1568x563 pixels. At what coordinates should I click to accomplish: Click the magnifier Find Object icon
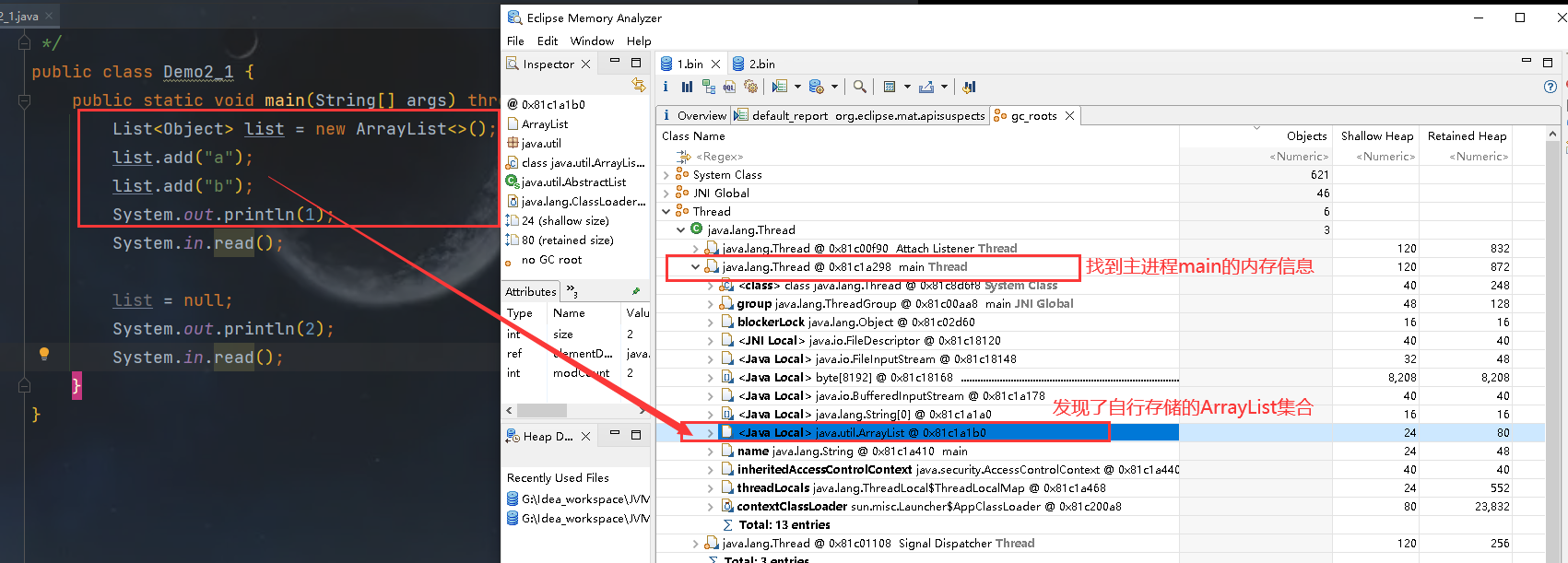coord(859,87)
